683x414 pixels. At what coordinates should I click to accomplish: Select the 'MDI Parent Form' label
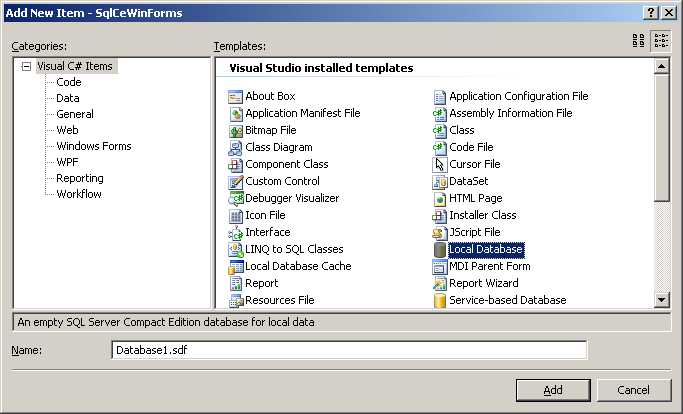(490, 266)
